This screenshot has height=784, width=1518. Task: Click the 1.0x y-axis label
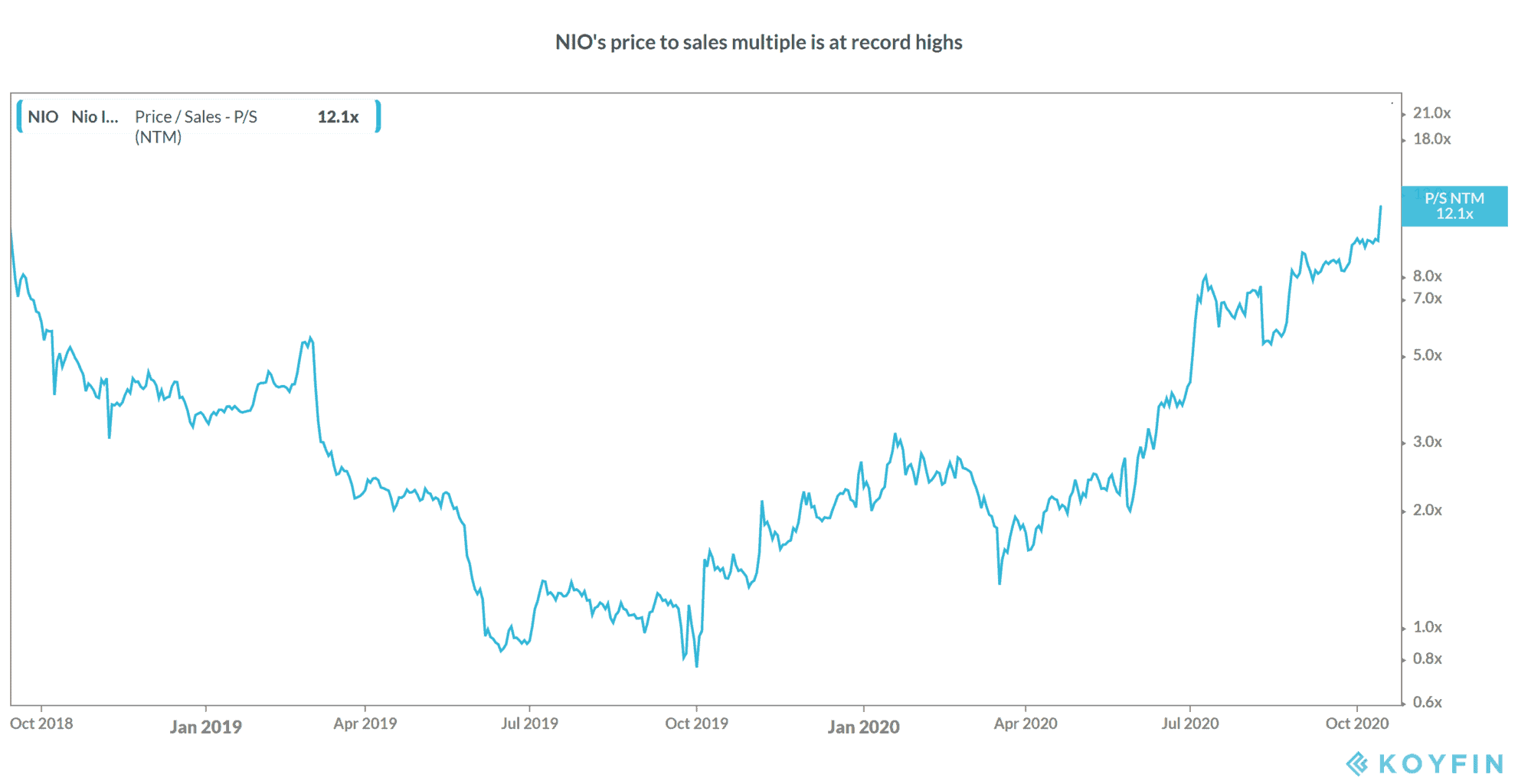tap(1427, 627)
